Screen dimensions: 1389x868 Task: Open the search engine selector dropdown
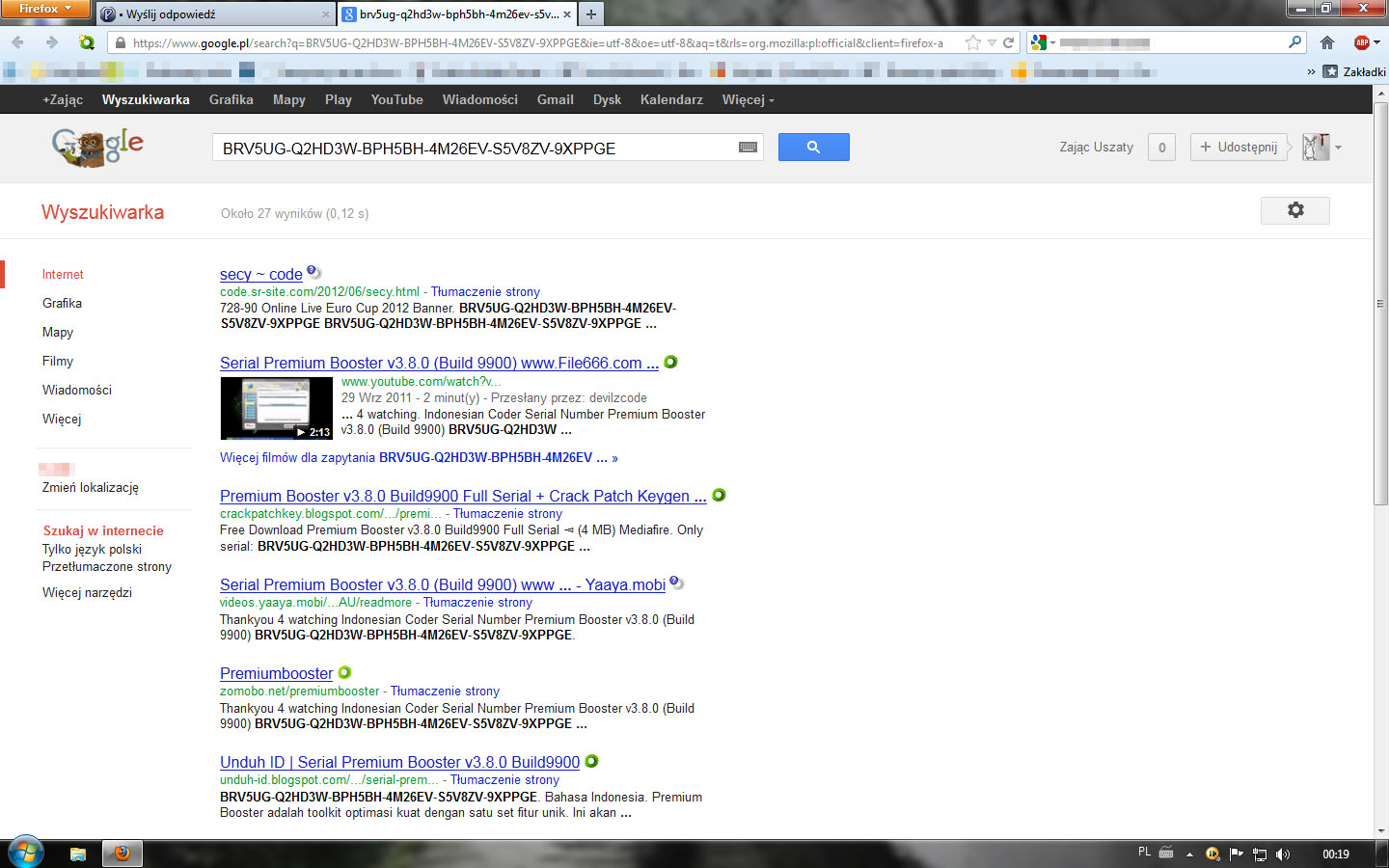click(1044, 42)
